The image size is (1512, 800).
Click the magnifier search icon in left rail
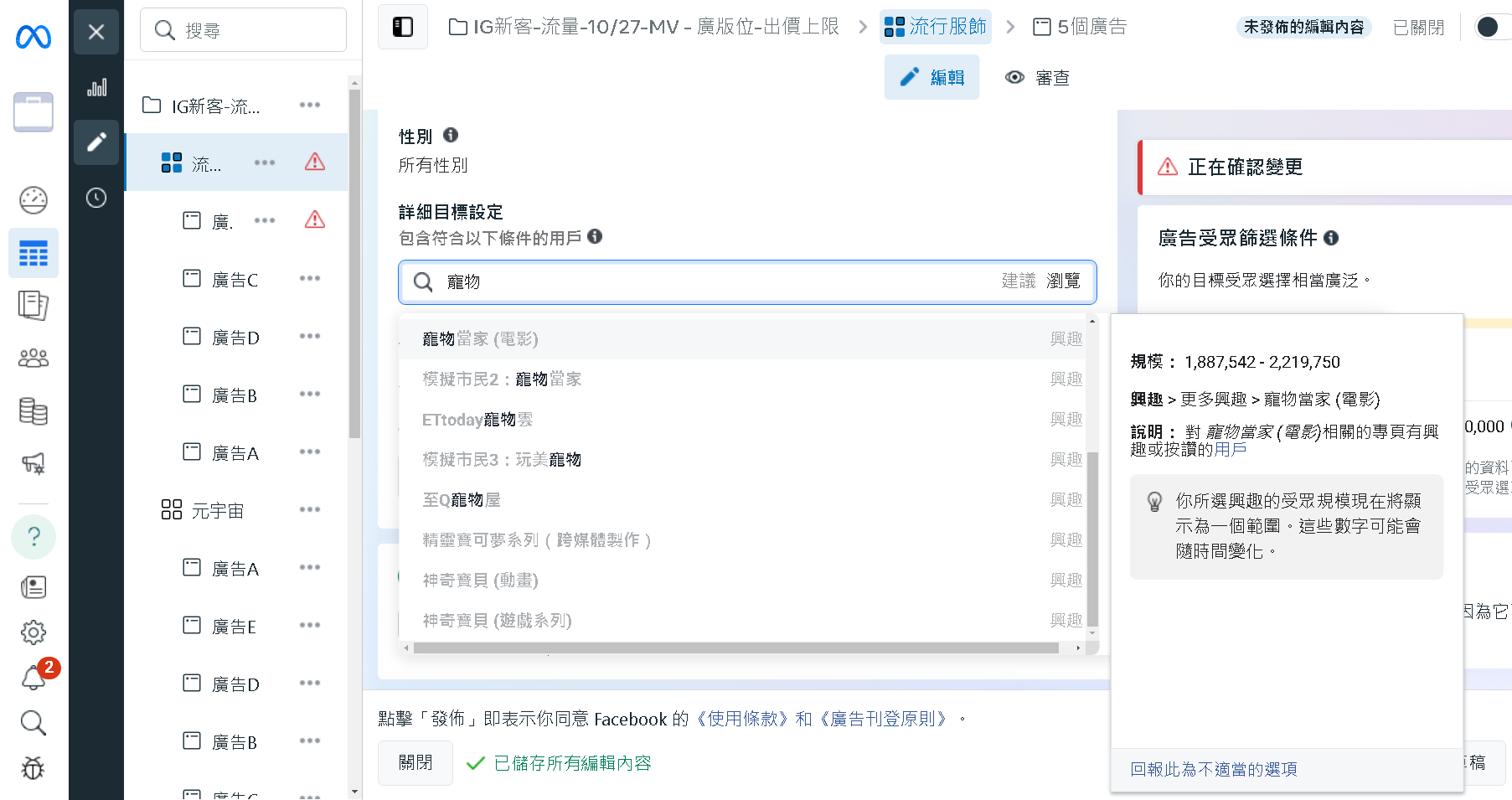point(34,723)
